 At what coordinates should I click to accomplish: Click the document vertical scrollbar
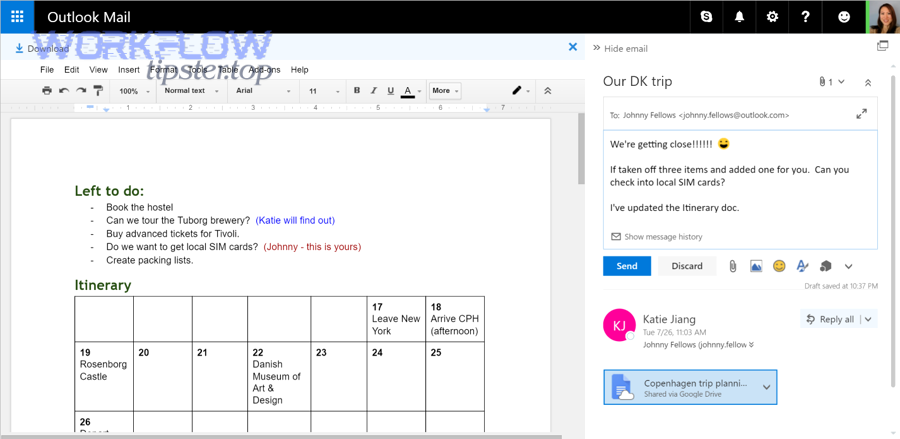(x=581, y=148)
